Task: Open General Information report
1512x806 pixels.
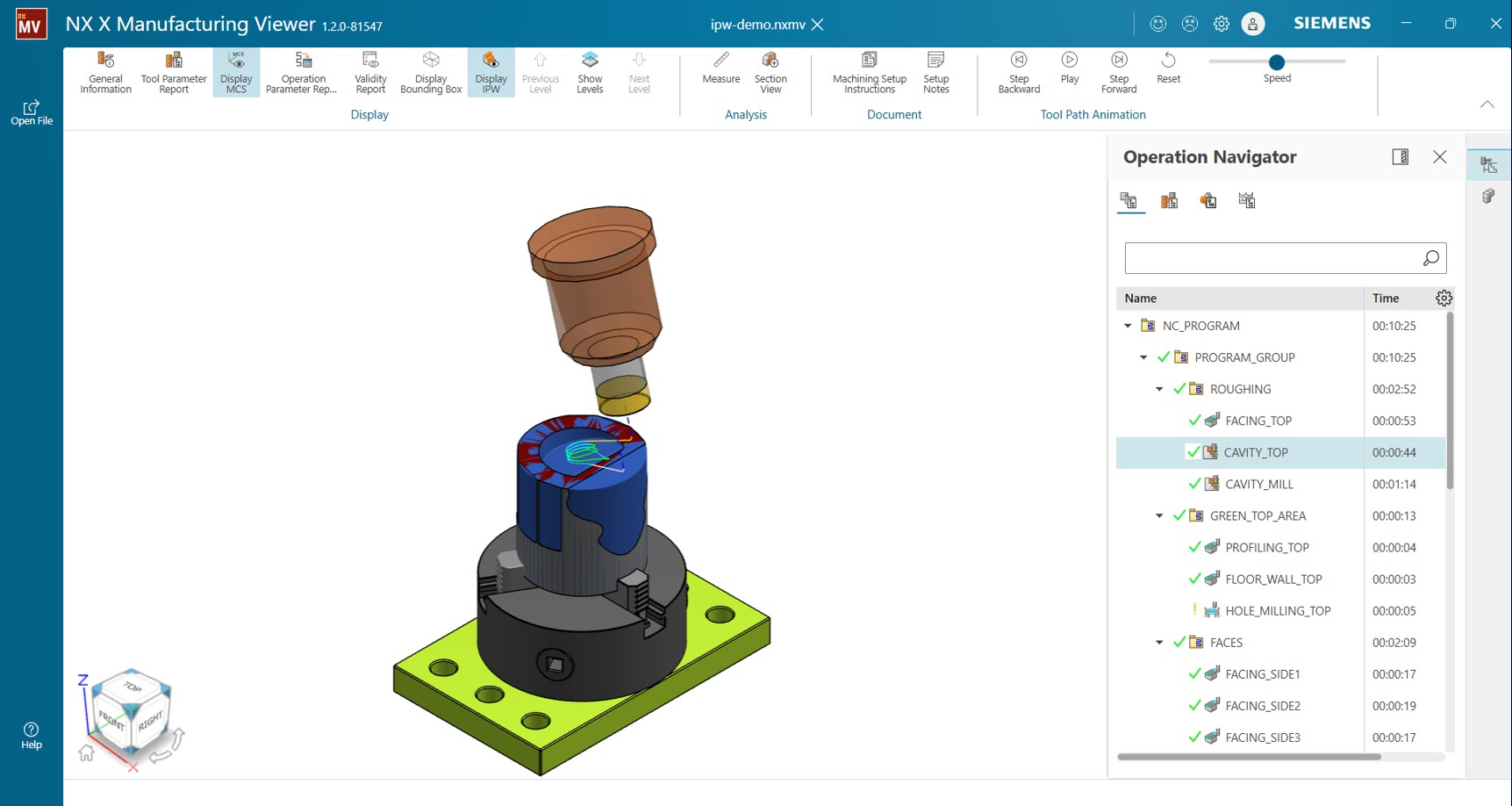Action: click(105, 72)
